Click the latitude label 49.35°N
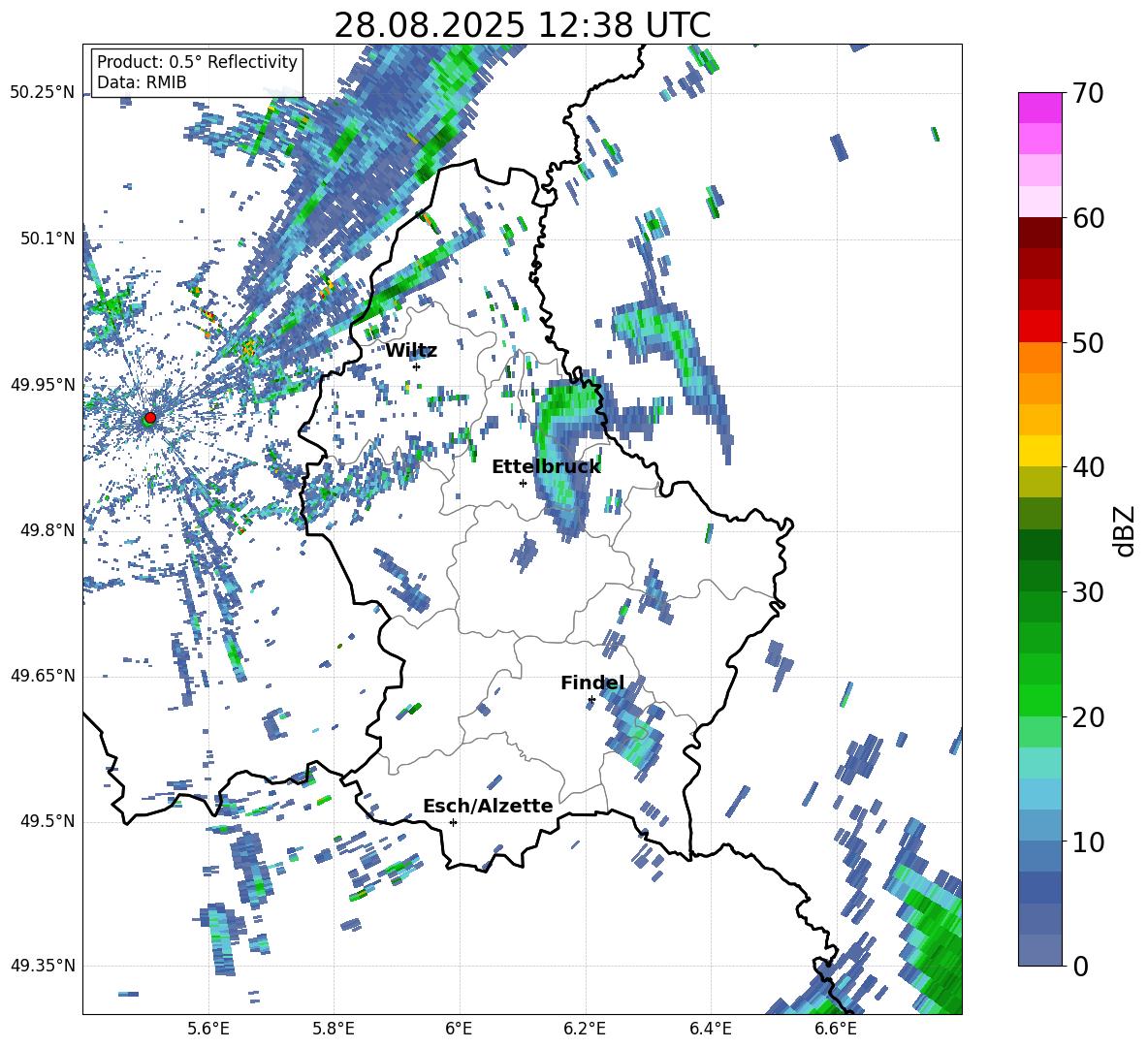1148x1048 pixels. 43,966
